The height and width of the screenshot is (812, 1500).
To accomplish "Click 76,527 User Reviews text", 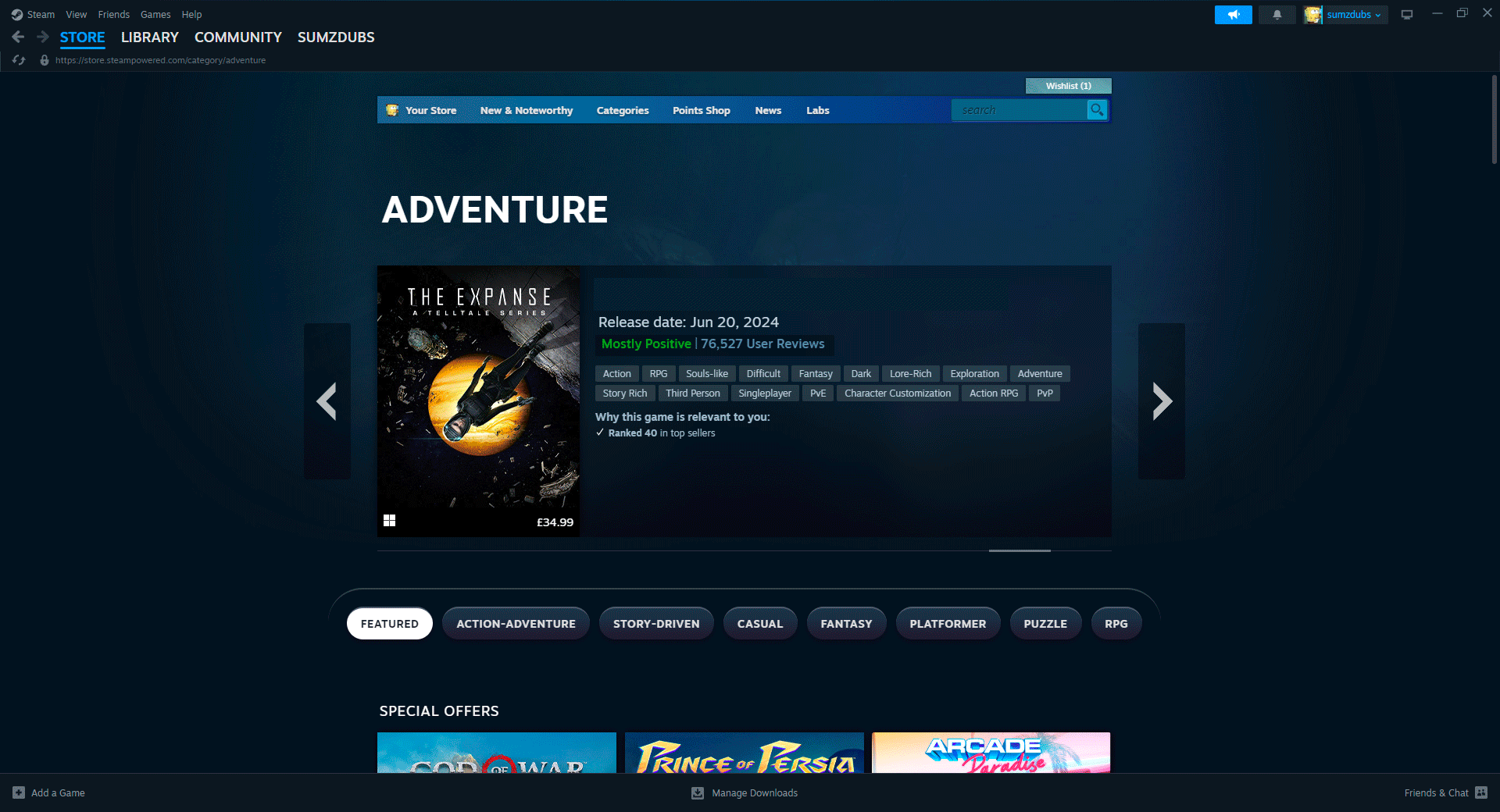I will point(762,344).
